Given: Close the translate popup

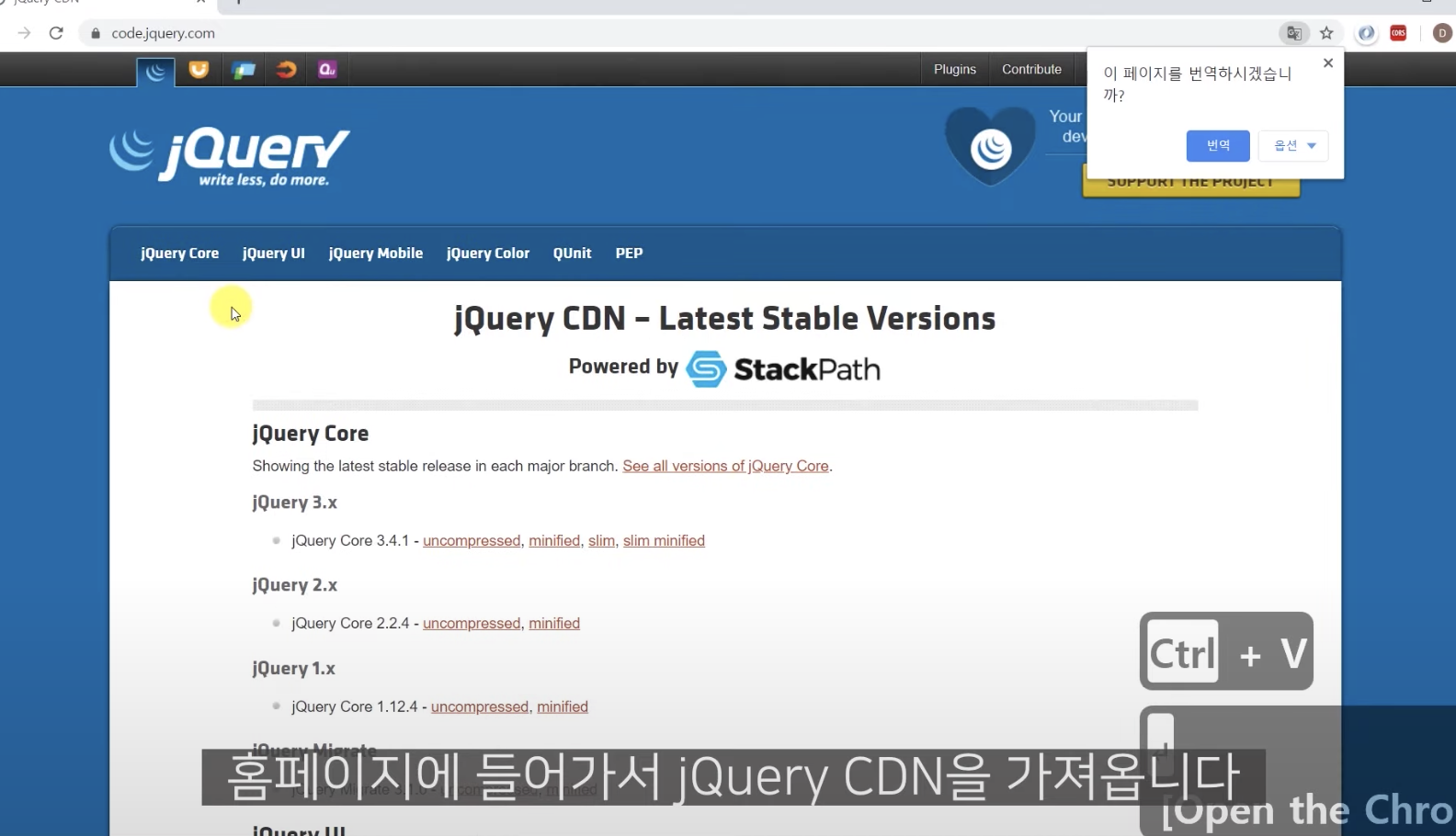Looking at the screenshot, I should (1327, 63).
